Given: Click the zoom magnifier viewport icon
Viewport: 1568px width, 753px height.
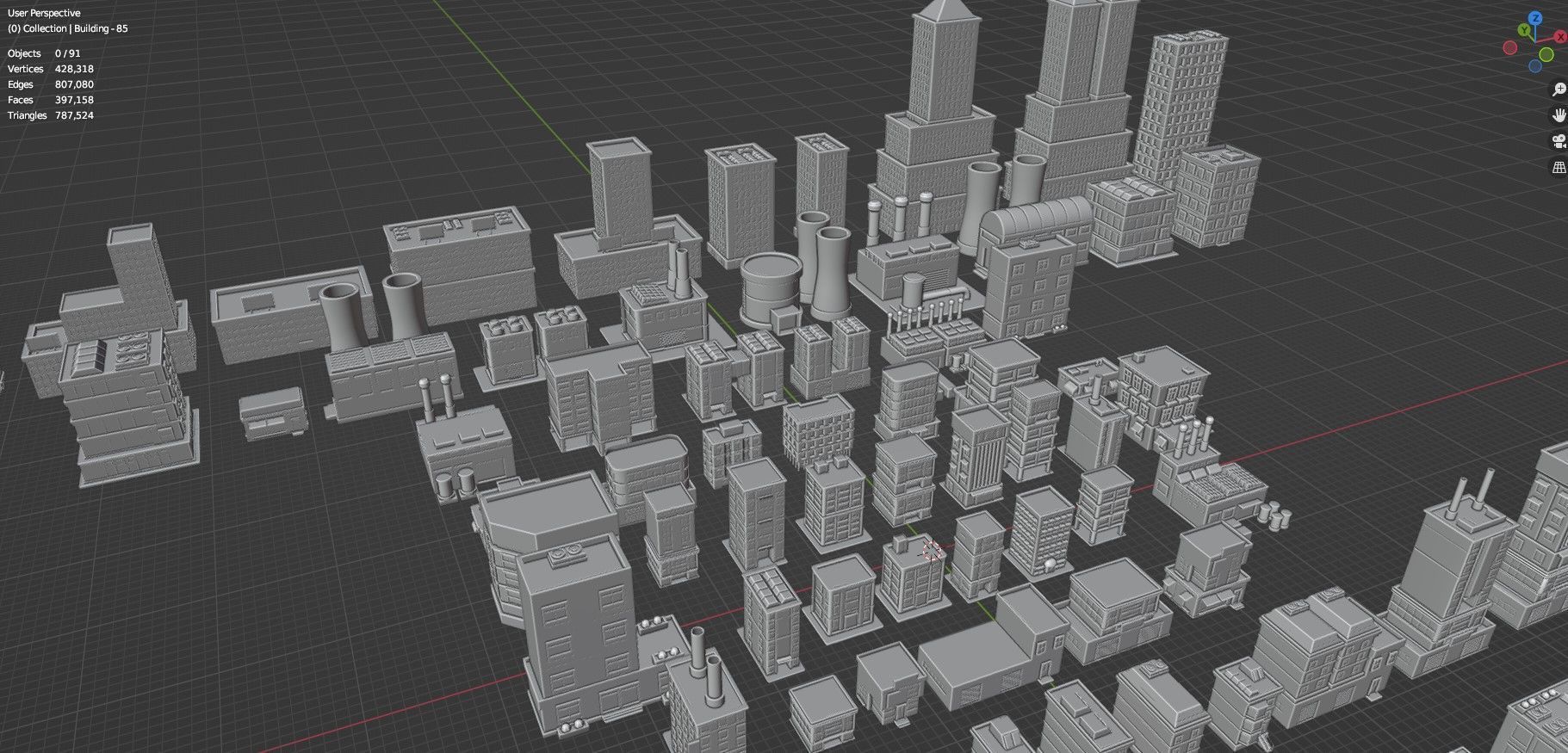Looking at the screenshot, I should 1559,89.
